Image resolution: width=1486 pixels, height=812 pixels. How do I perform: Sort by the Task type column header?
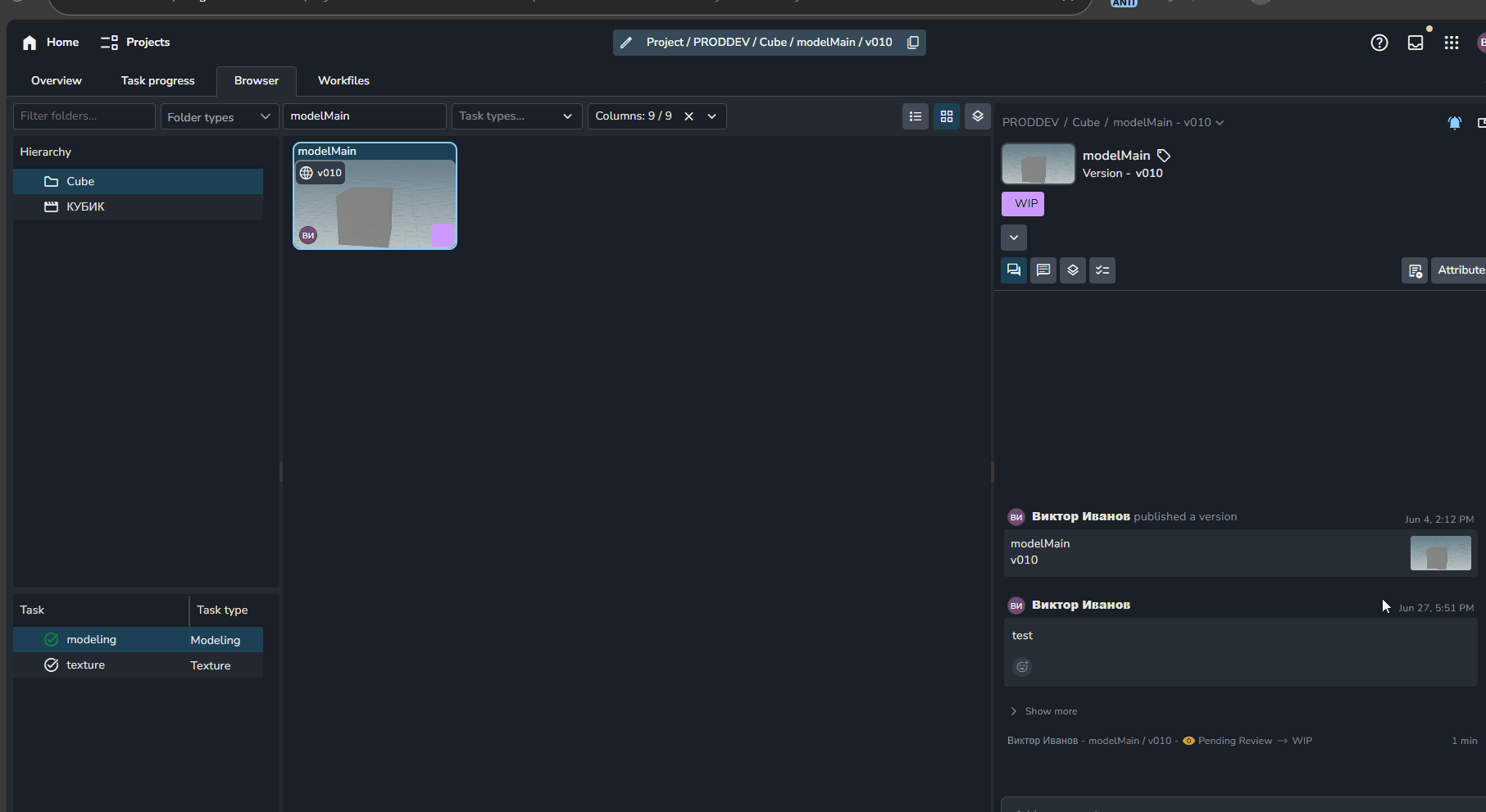click(227, 610)
